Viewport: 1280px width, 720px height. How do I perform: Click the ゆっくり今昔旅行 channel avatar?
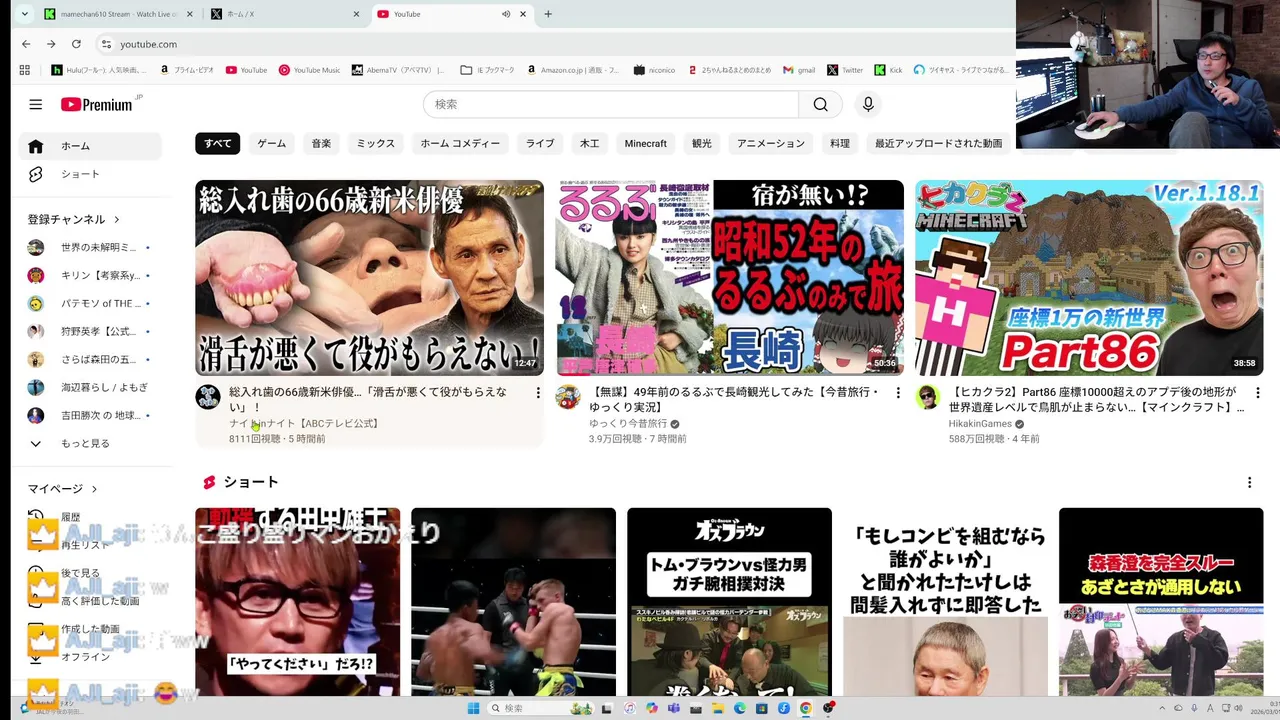point(568,396)
